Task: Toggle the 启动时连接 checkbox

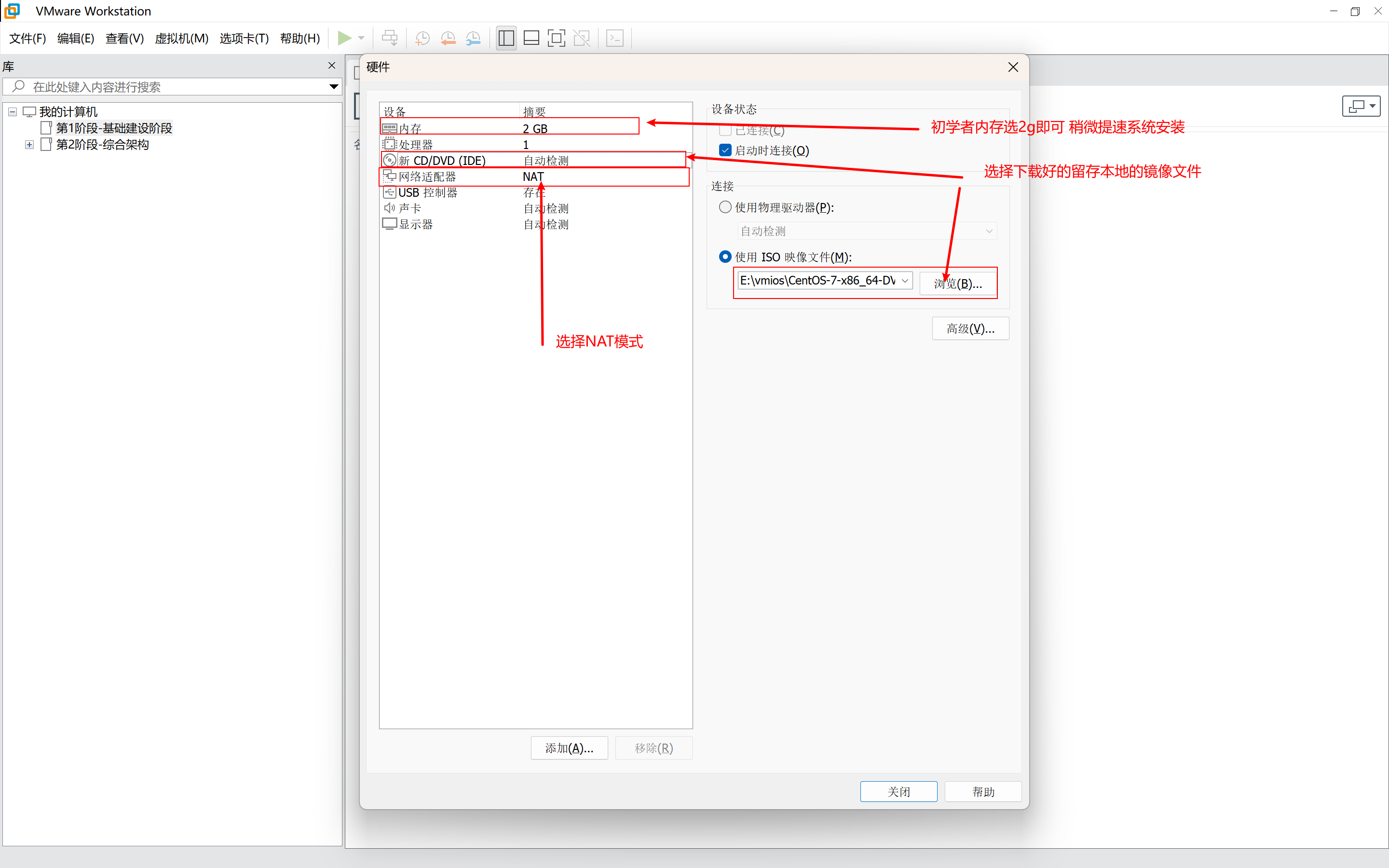Action: 725,150
